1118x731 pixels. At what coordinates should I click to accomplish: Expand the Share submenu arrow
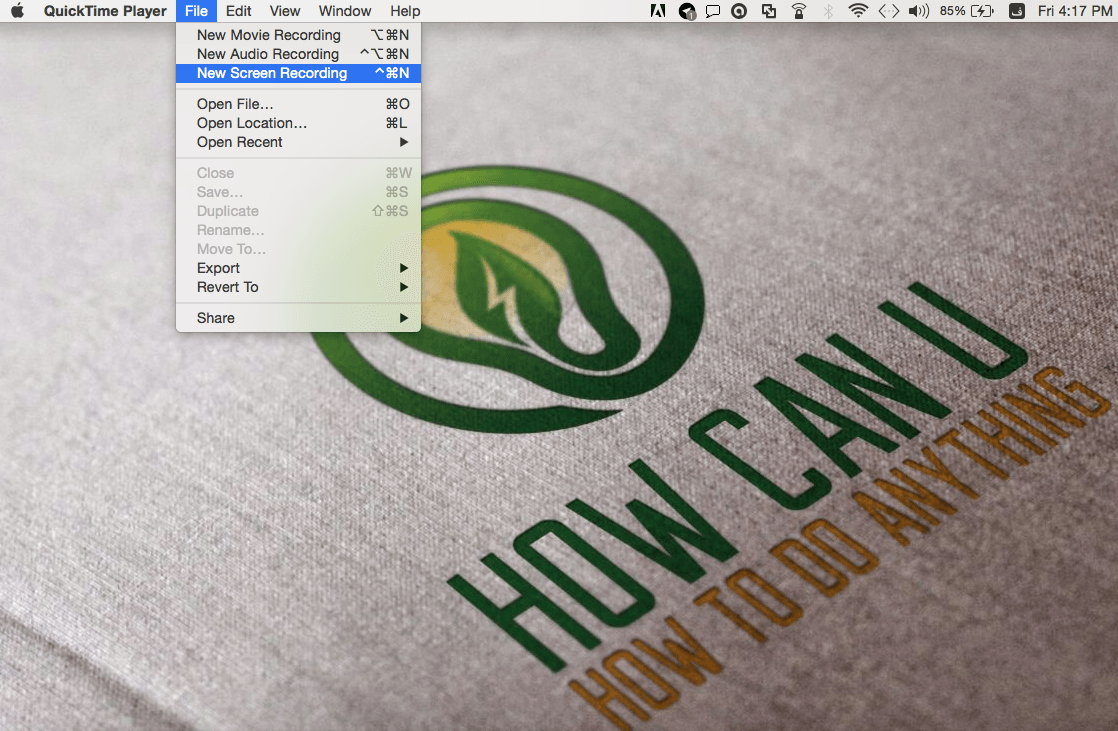(x=404, y=318)
